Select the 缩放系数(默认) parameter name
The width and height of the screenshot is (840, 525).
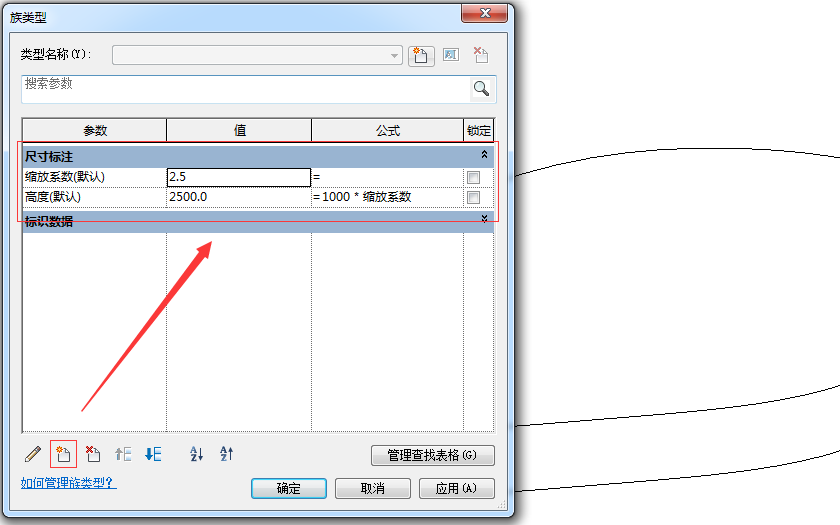pyautogui.click(x=94, y=177)
